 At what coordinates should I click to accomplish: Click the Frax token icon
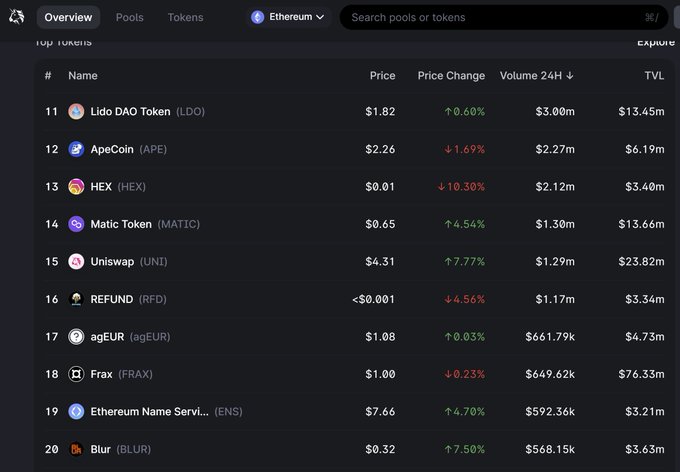(76, 374)
